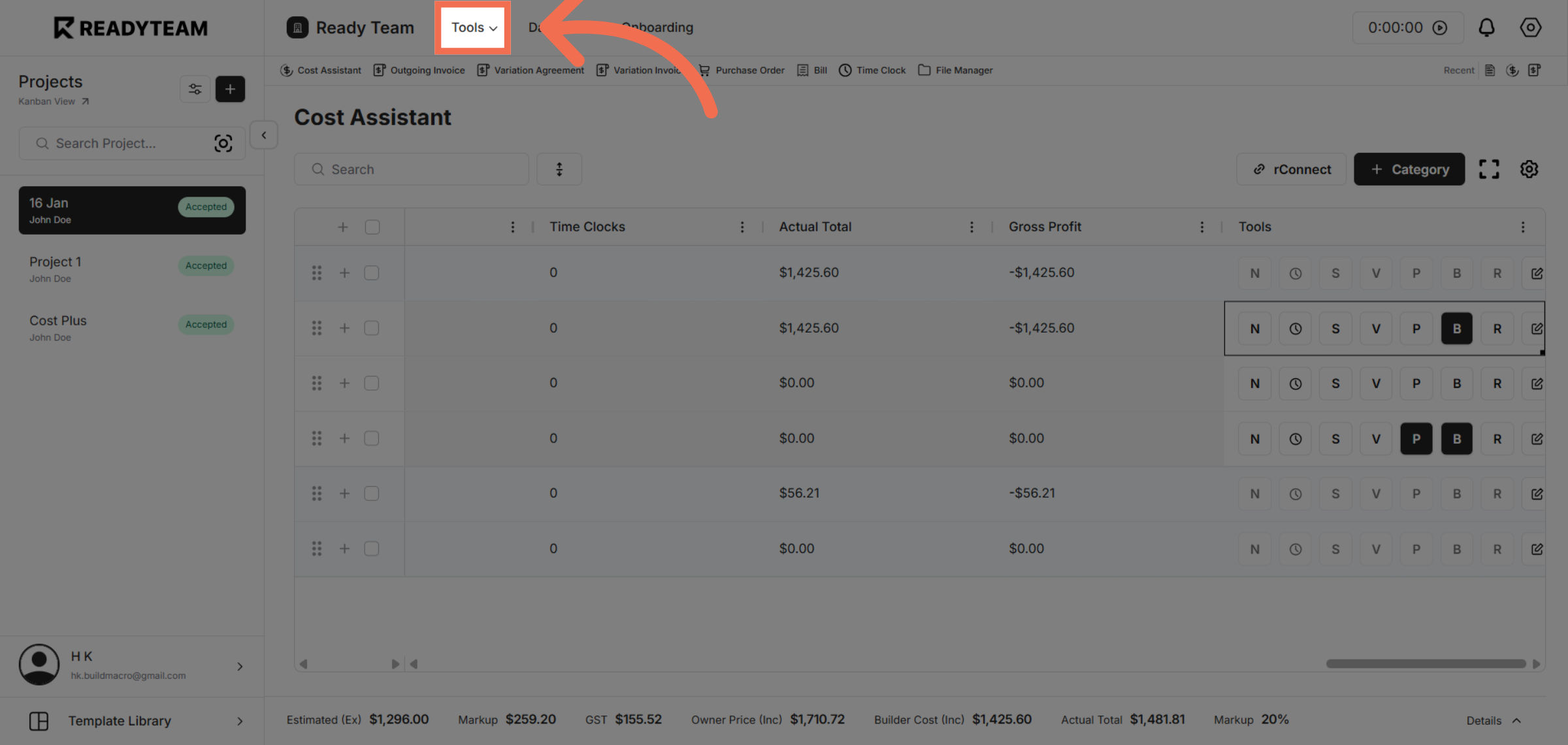Collapse the projects sidebar with the chevron
Viewport: 1568px width, 745px height.
(x=263, y=135)
